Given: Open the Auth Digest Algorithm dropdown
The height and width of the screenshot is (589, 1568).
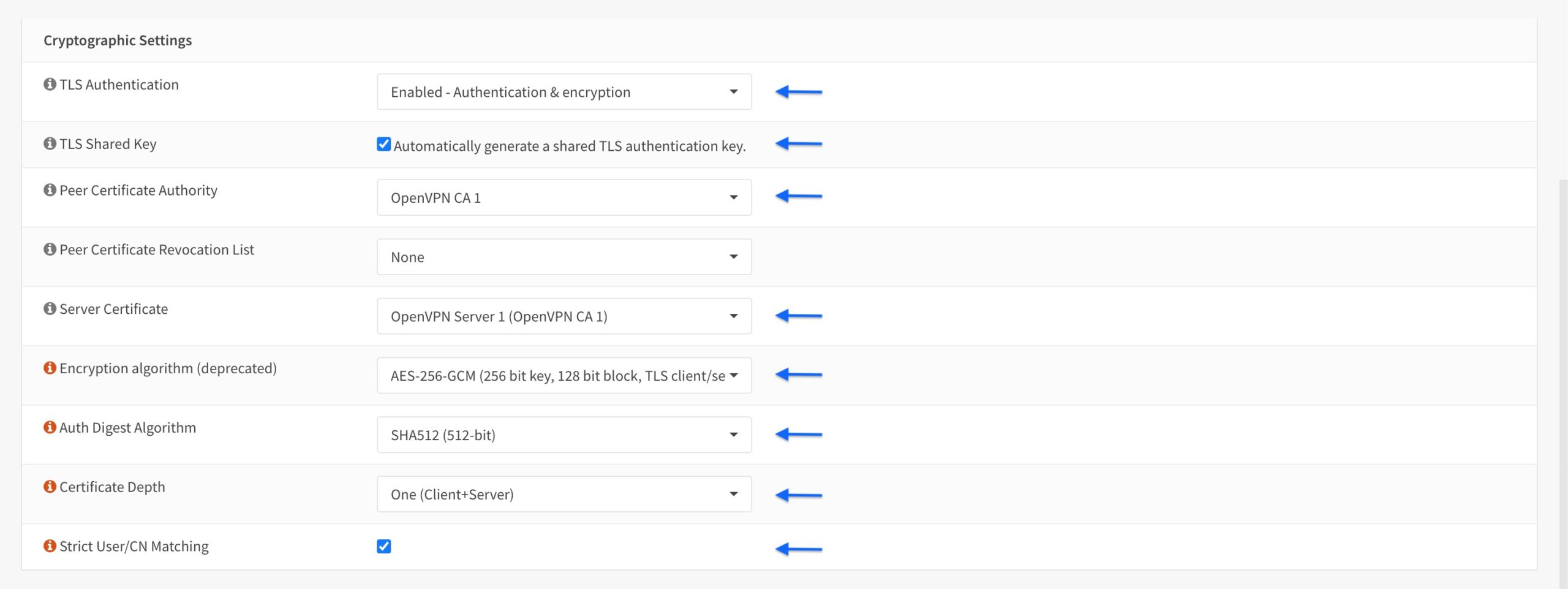Looking at the screenshot, I should [563, 435].
